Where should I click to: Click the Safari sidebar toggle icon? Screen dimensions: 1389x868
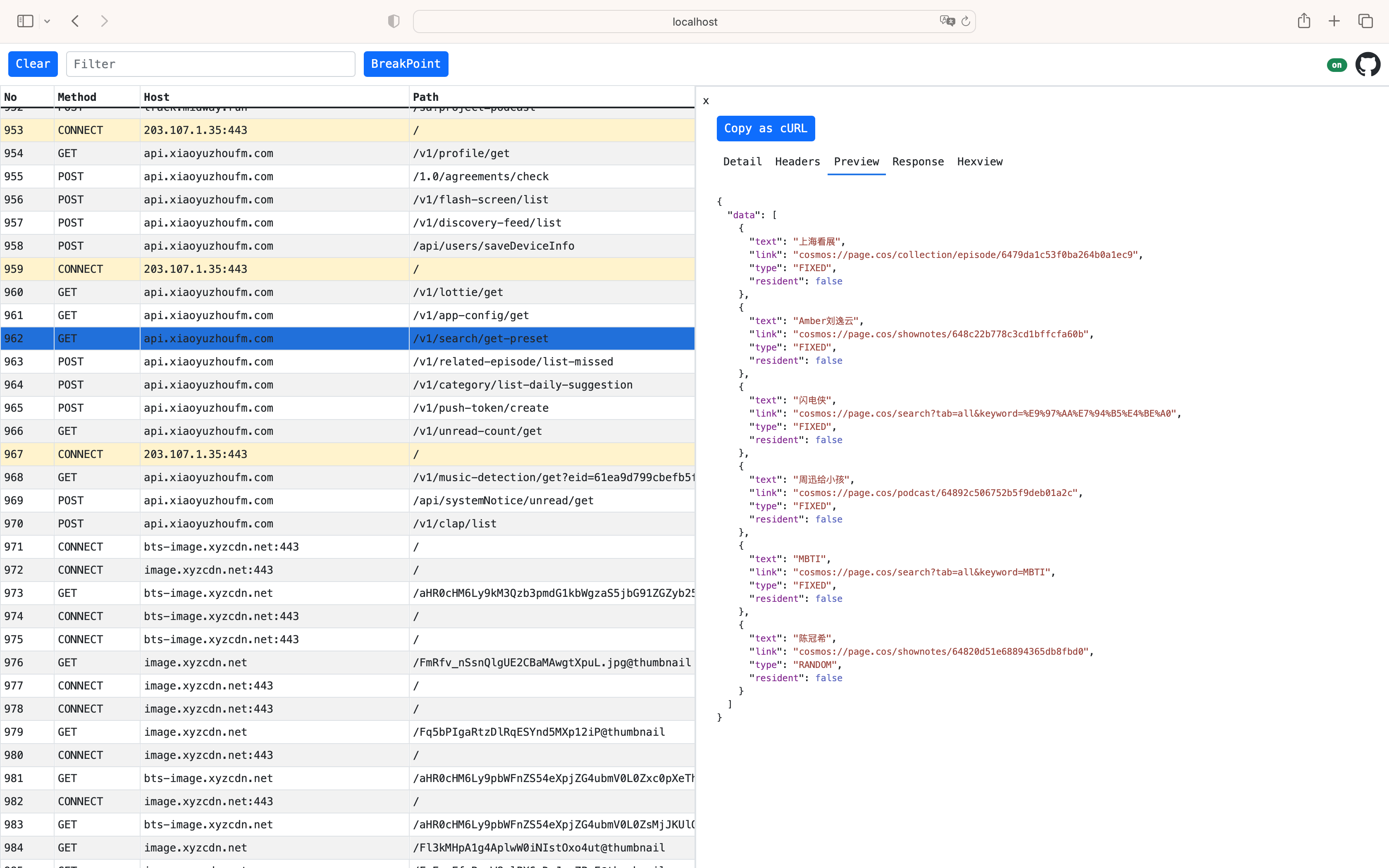pyautogui.click(x=25, y=21)
